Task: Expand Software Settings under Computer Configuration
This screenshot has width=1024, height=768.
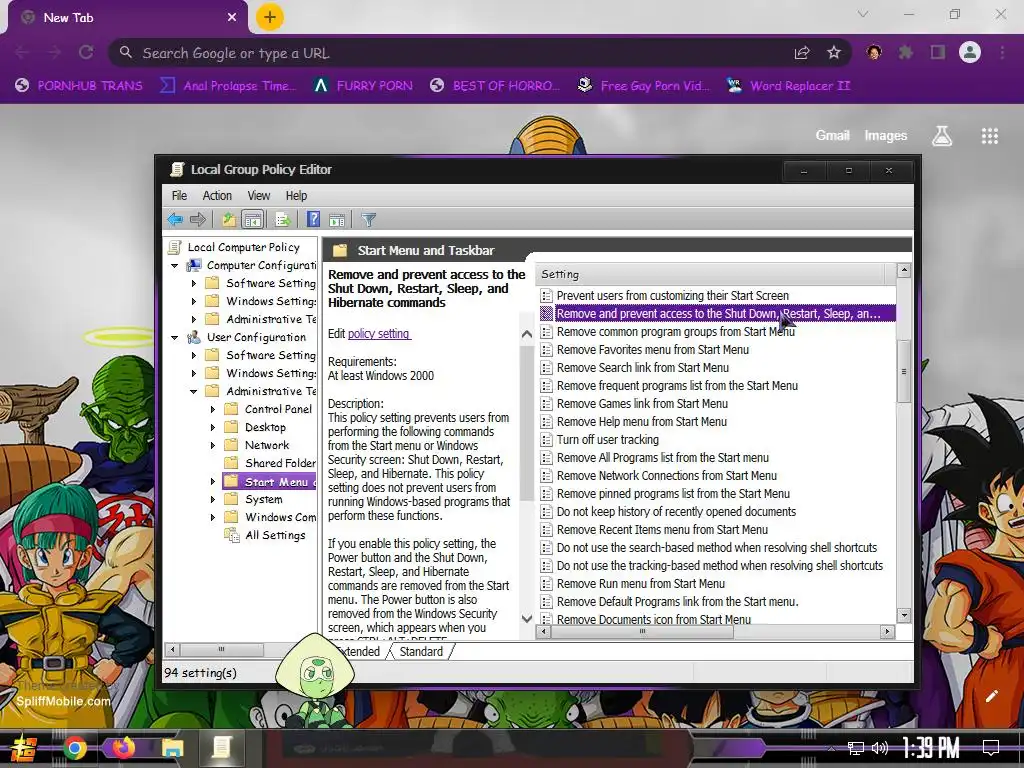Action: point(193,283)
